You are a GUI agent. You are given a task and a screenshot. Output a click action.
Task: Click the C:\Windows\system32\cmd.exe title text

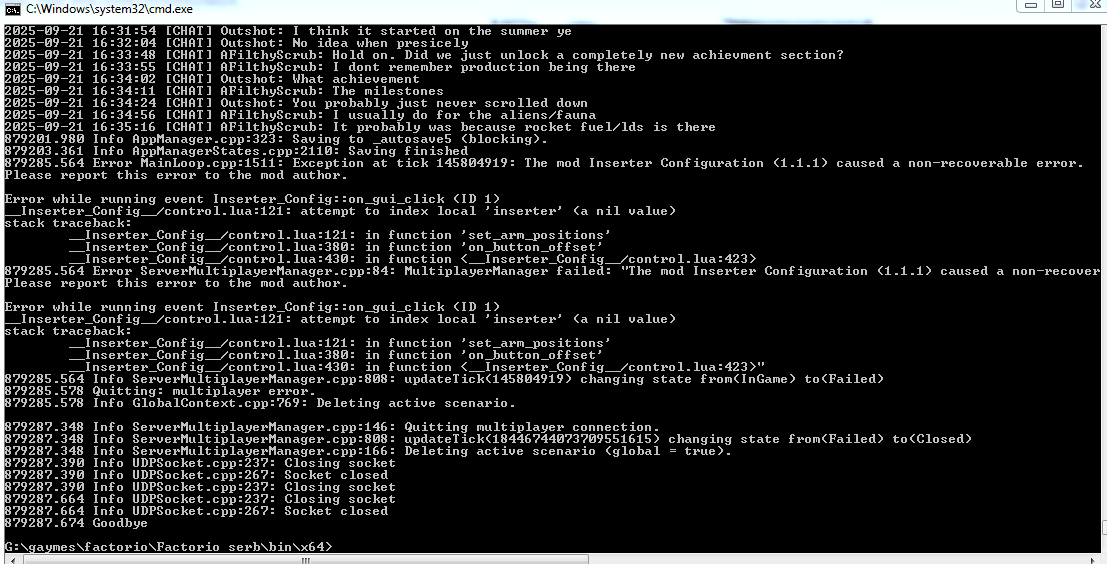pyautogui.click(x=109, y=9)
